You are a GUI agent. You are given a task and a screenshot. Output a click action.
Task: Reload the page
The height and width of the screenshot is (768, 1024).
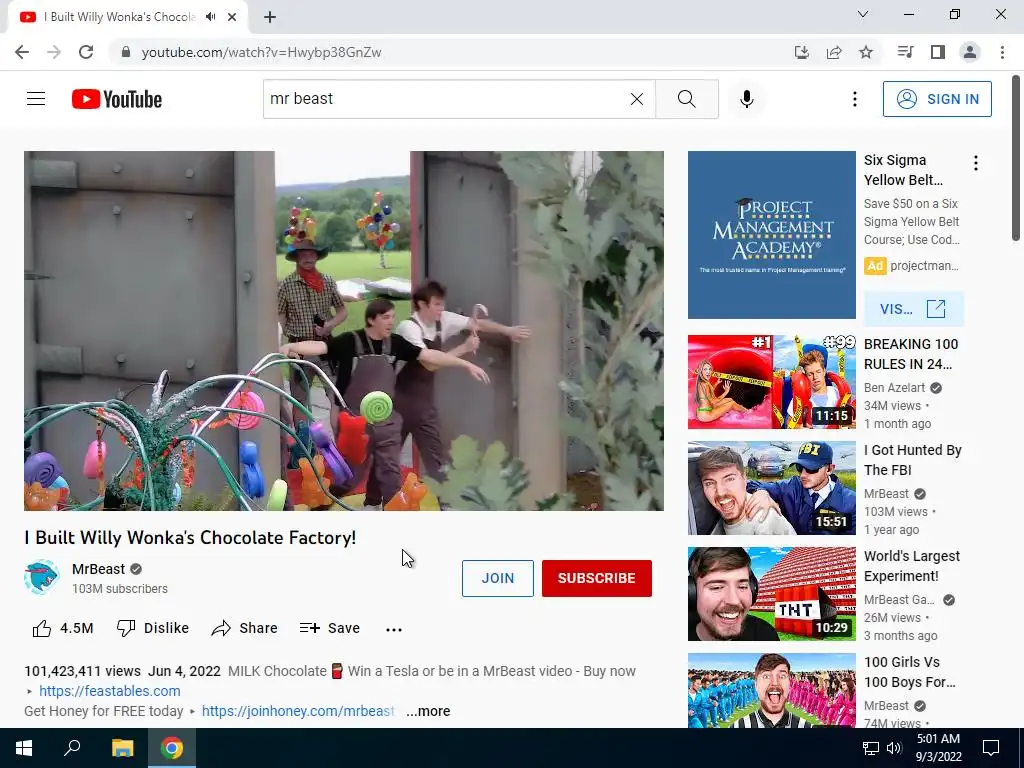86,52
